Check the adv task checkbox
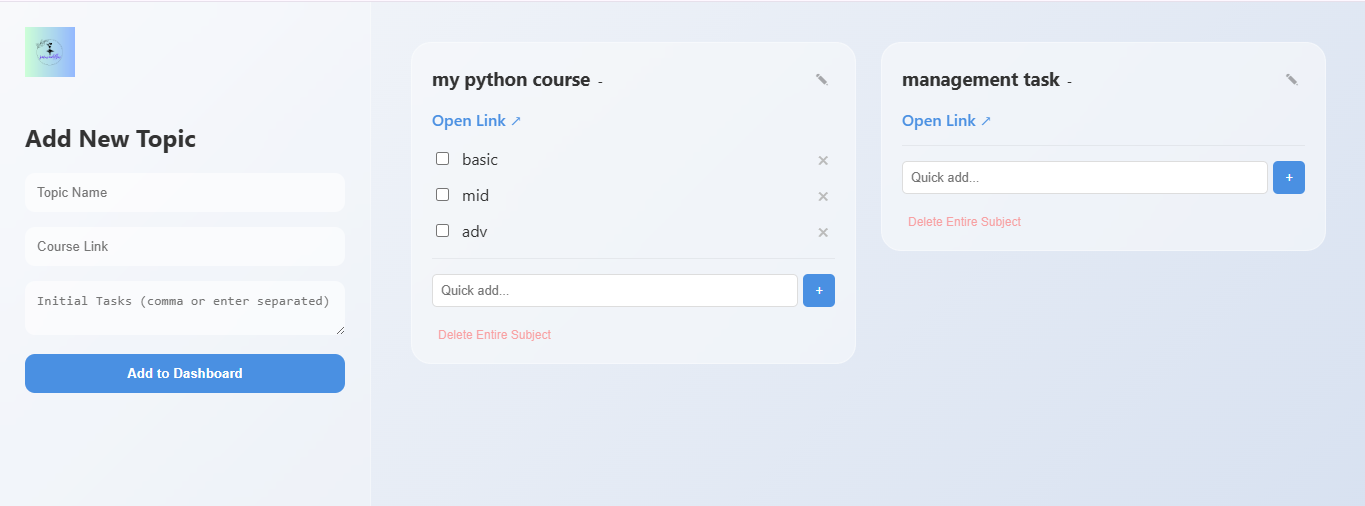 pyautogui.click(x=442, y=231)
